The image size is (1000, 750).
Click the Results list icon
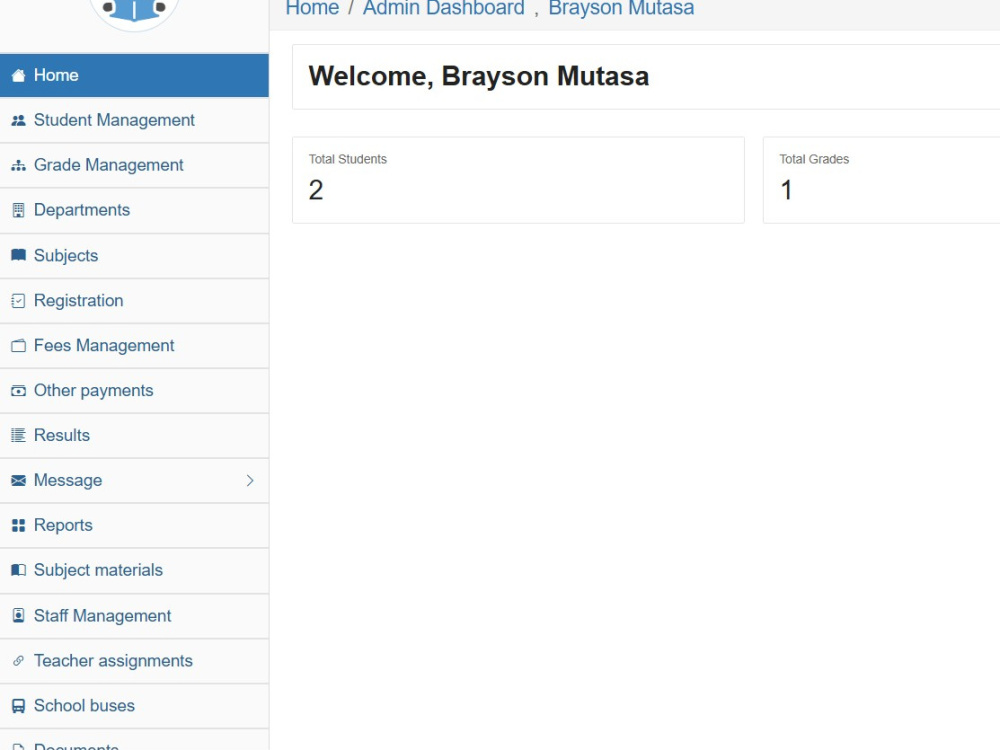pyautogui.click(x=18, y=435)
